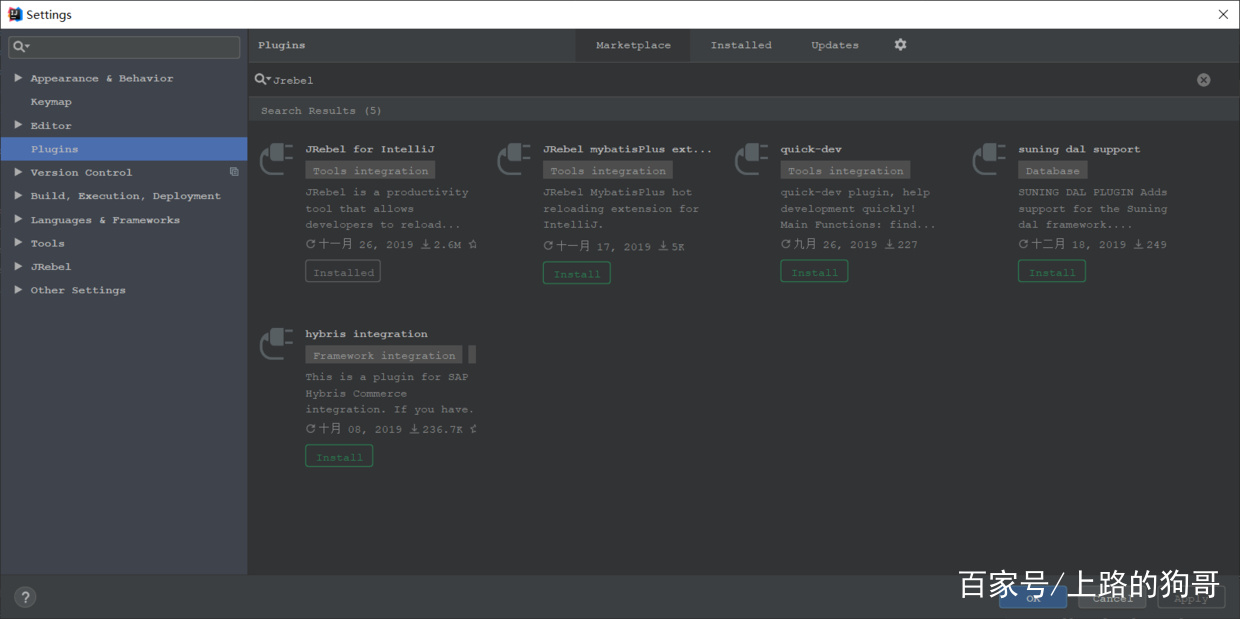This screenshot has height=619, width=1240.
Task: Install the hybris integration plugin
Action: coord(339,457)
